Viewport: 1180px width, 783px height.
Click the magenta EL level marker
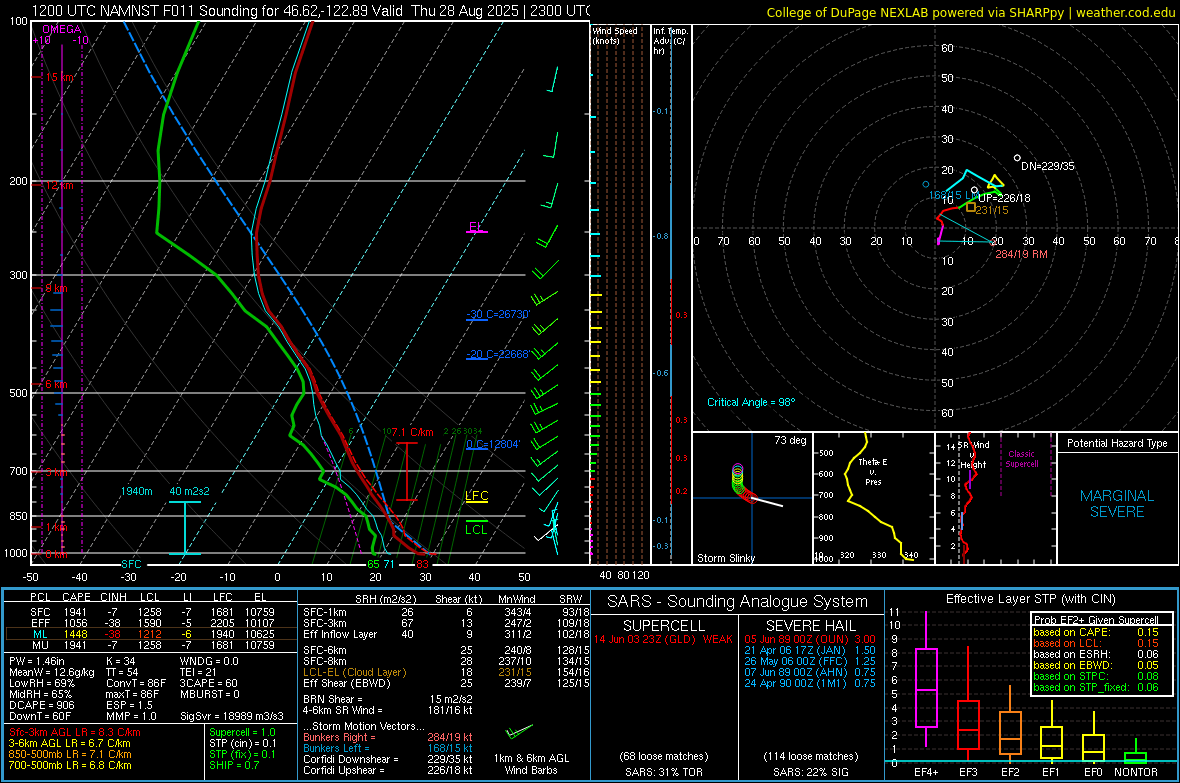(x=476, y=227)
